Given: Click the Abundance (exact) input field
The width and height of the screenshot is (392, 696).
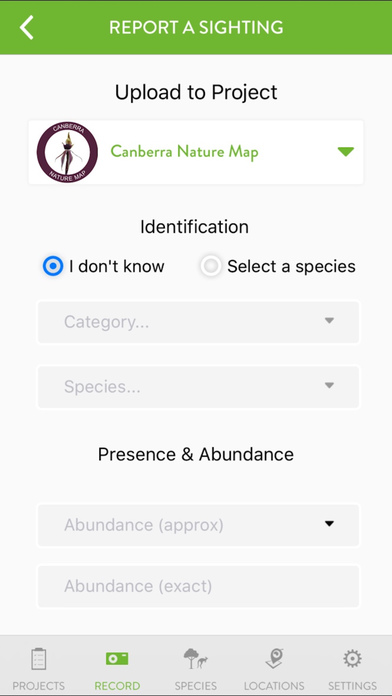Looking at the screenshot, I should 198,586.
